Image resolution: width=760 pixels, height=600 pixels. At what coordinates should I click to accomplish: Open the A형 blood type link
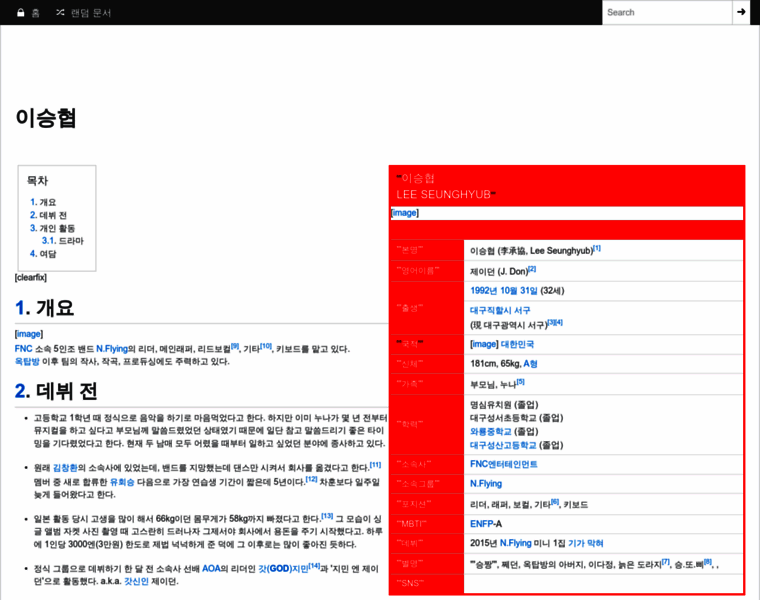point(530,363)
